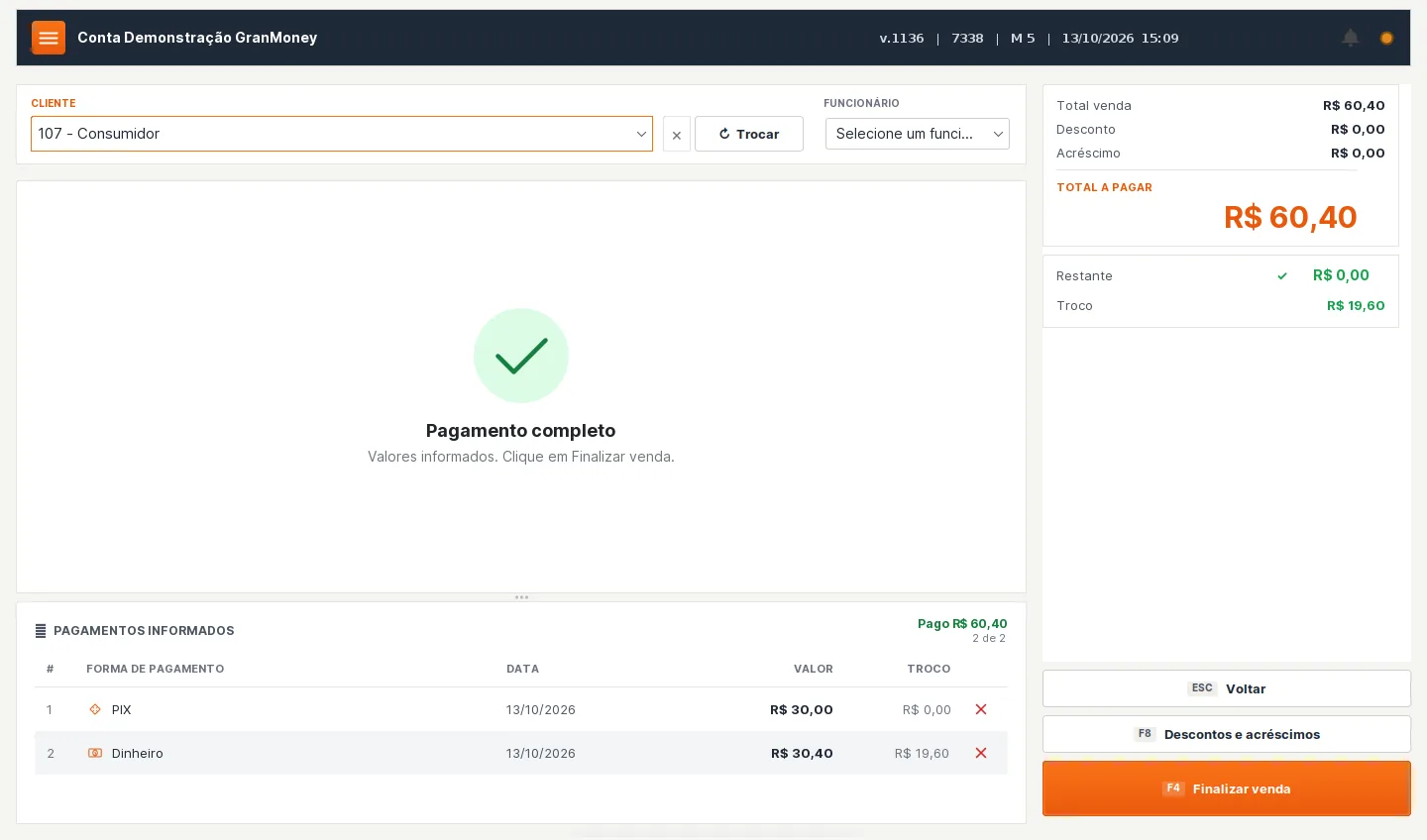Viewport: 1427px width, 840px height.
Task: Click the Dinheiro row troco R$ 19,60
Action: point(922,754)
